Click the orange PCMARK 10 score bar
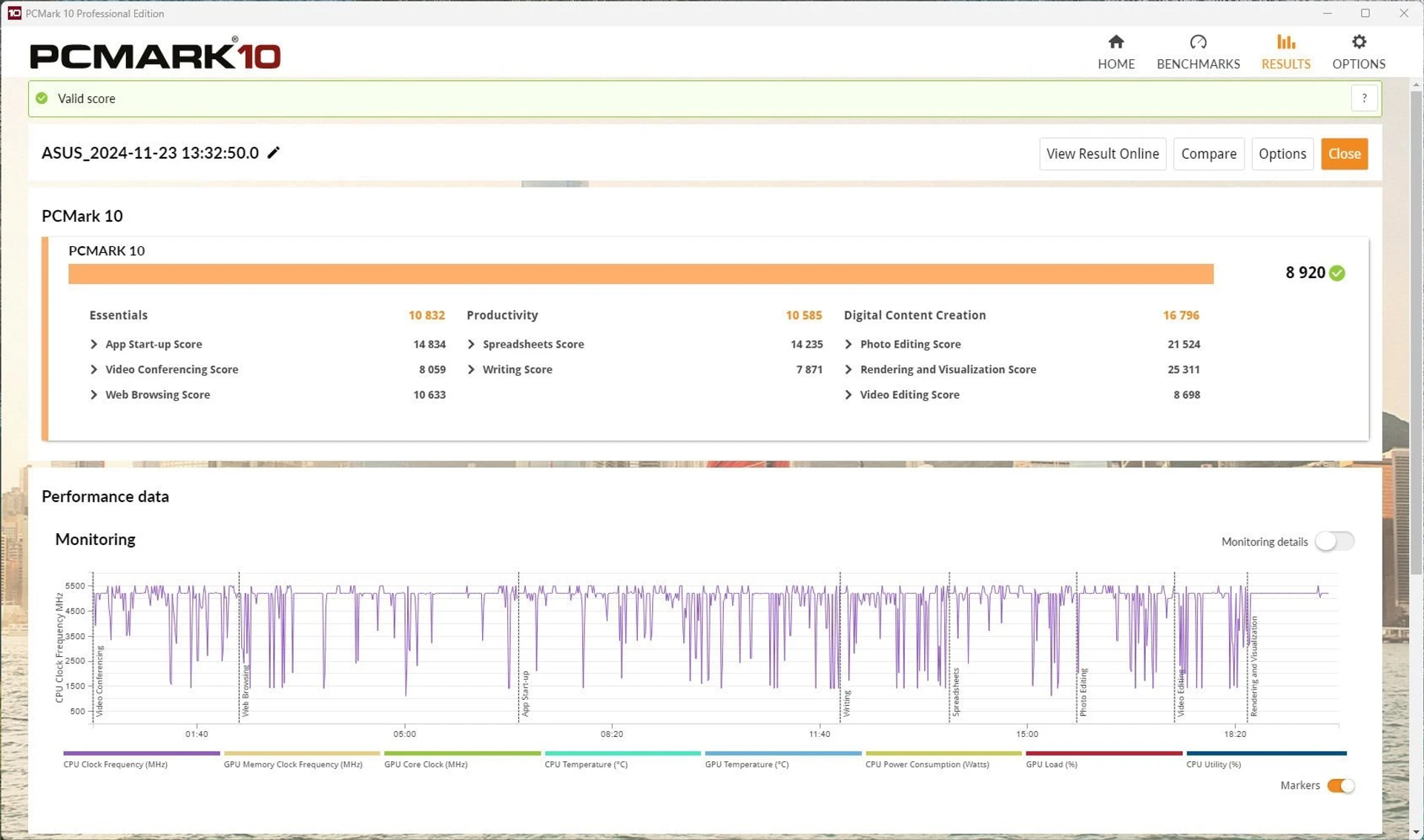The width and height of the screenshot is (1424, 840). pyautogui.click(x=641, y=274)
